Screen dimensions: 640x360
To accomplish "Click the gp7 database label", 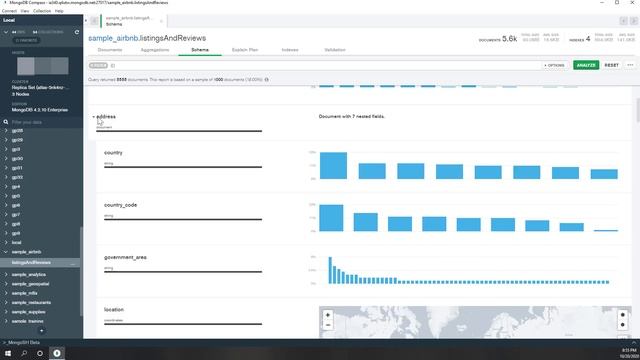I will click(16, 215).
